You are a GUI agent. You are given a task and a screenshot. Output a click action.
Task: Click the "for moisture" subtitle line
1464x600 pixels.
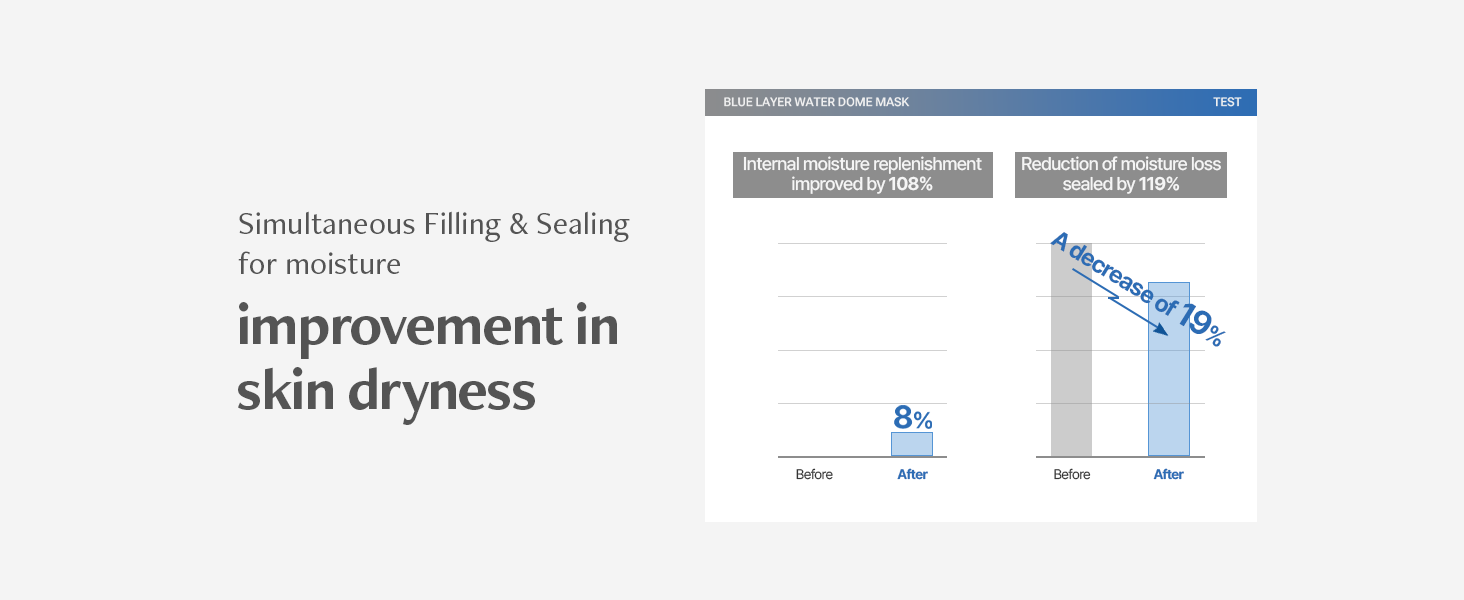319,264
